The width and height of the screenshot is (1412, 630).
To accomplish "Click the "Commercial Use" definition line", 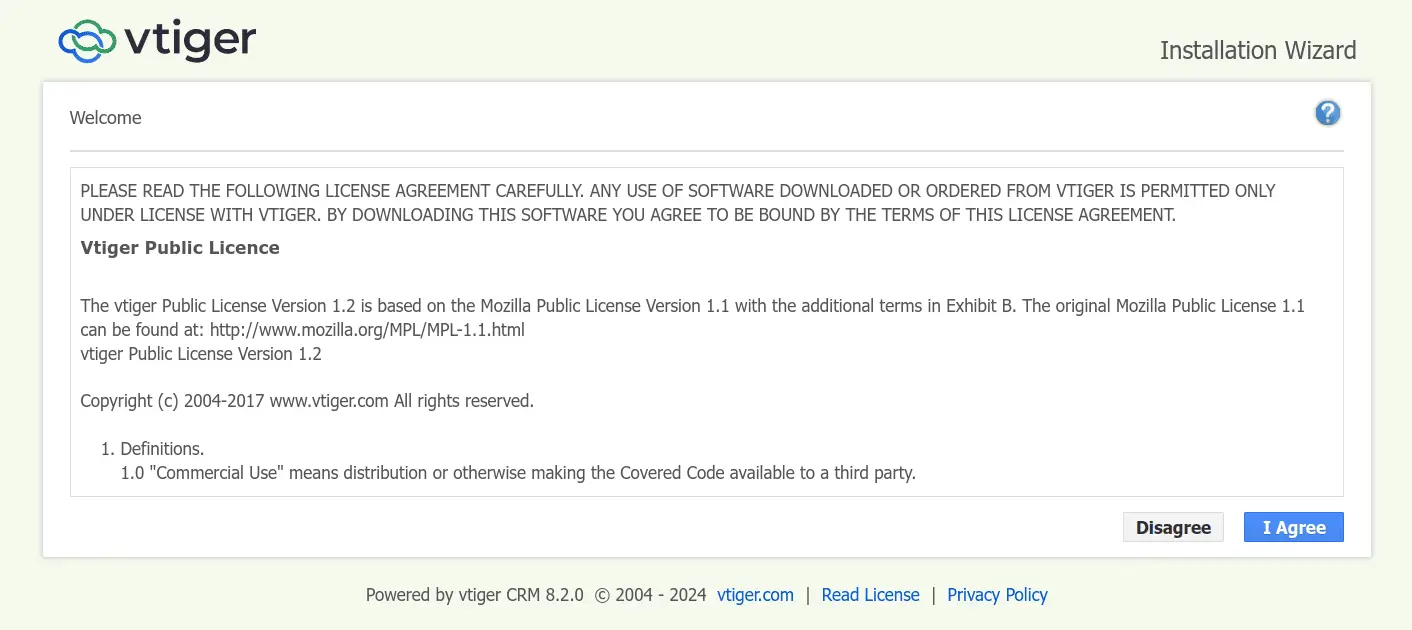I will pos(518,473).
